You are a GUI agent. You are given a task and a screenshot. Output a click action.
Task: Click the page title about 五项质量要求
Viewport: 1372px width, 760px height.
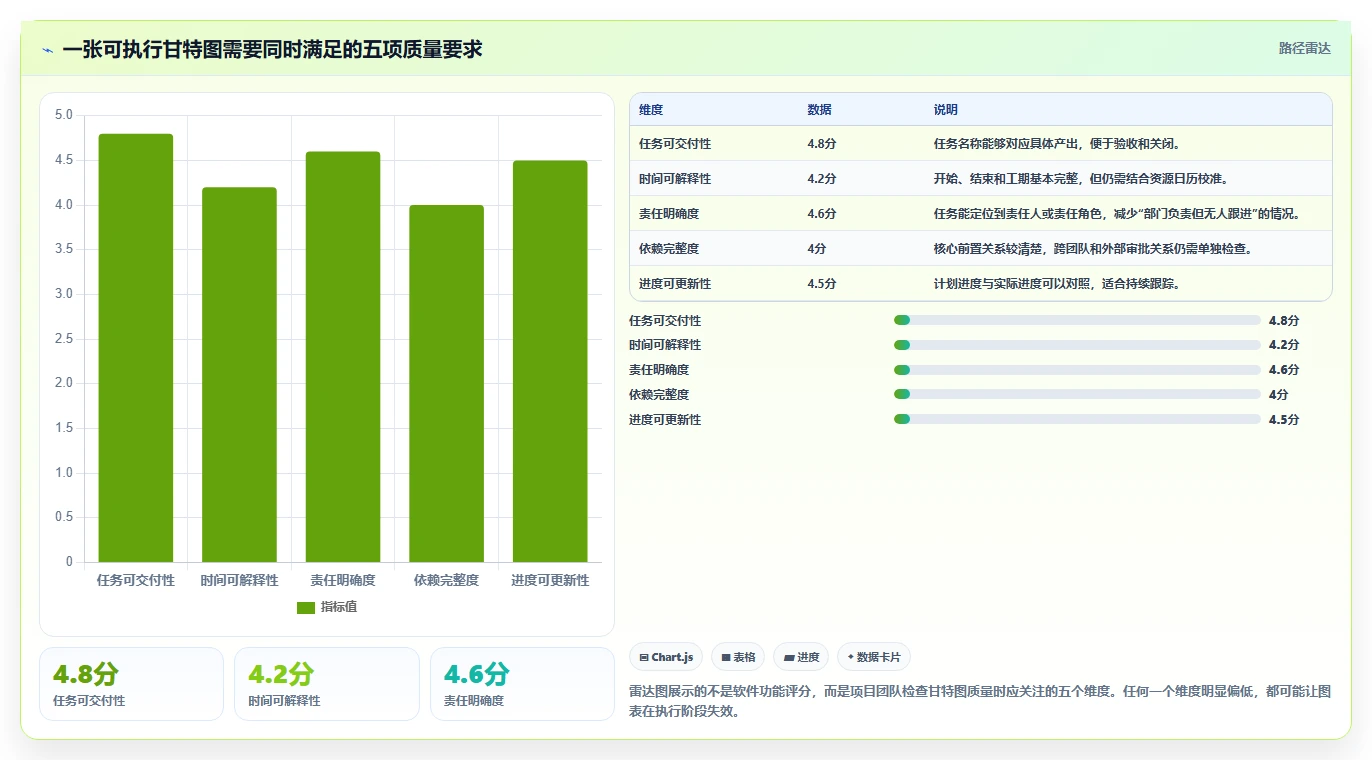(x=272, y=49)
